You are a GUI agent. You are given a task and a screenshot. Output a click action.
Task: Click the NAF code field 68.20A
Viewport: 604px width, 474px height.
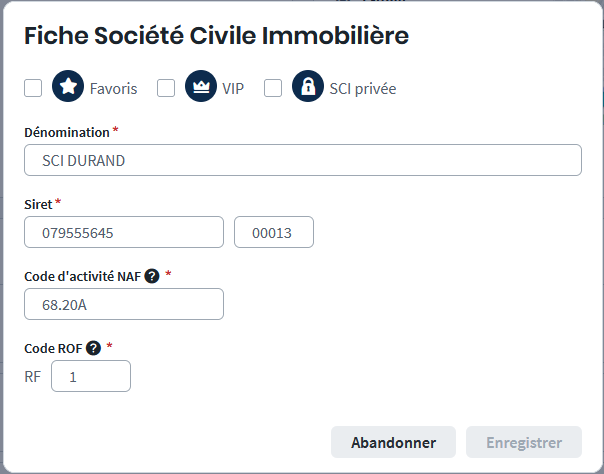124,304
